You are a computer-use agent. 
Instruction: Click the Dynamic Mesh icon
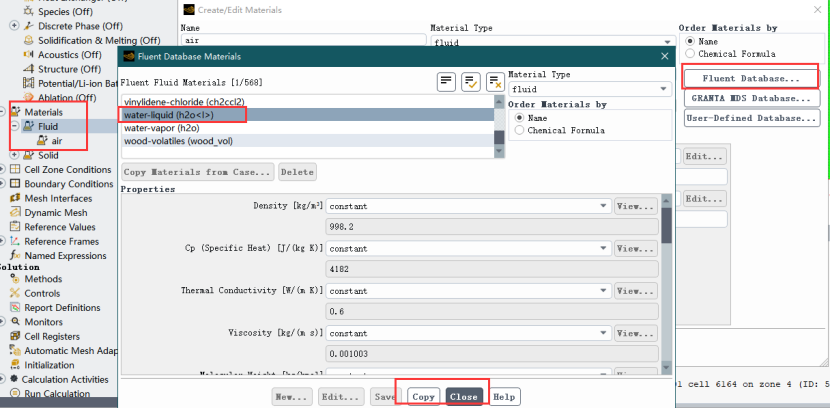coord(15,212)
